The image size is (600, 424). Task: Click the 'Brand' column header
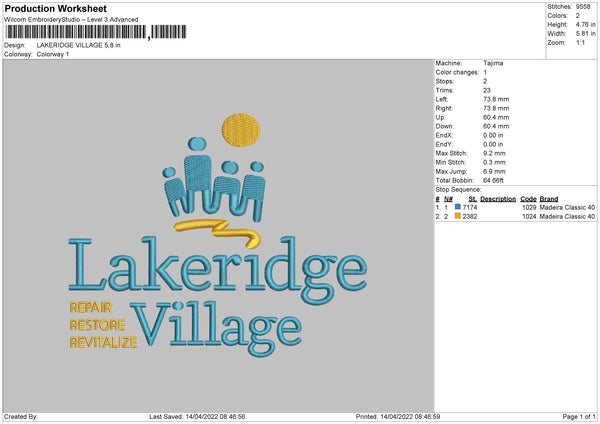click(549, 199)
